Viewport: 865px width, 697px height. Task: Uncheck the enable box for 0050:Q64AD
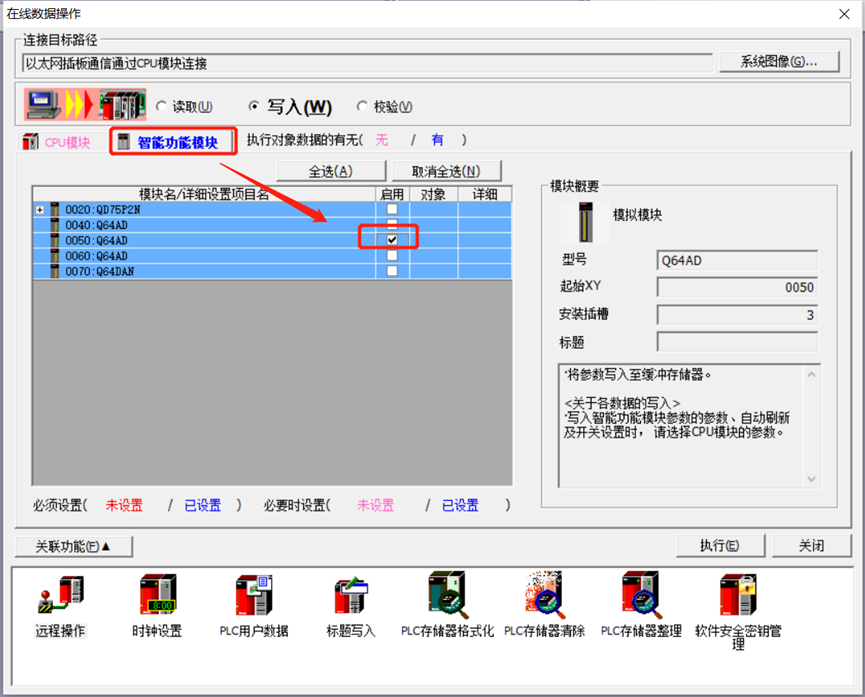coord(392,240)
